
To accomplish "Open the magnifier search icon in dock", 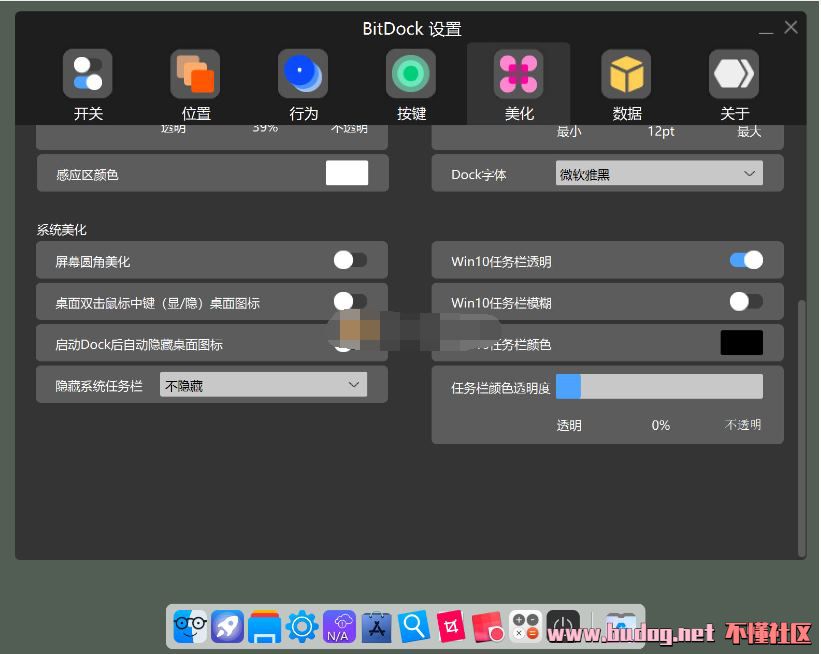I will tap(413, 627).
